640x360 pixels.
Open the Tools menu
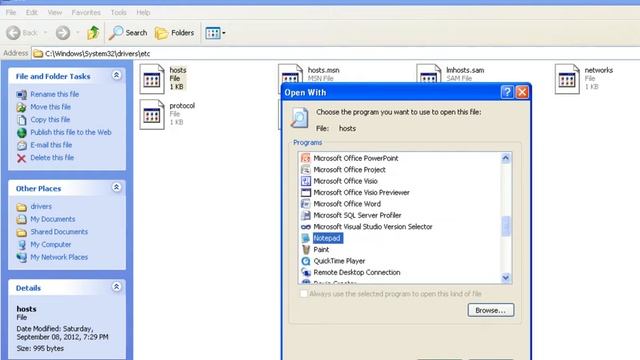[x=118, y=13]
